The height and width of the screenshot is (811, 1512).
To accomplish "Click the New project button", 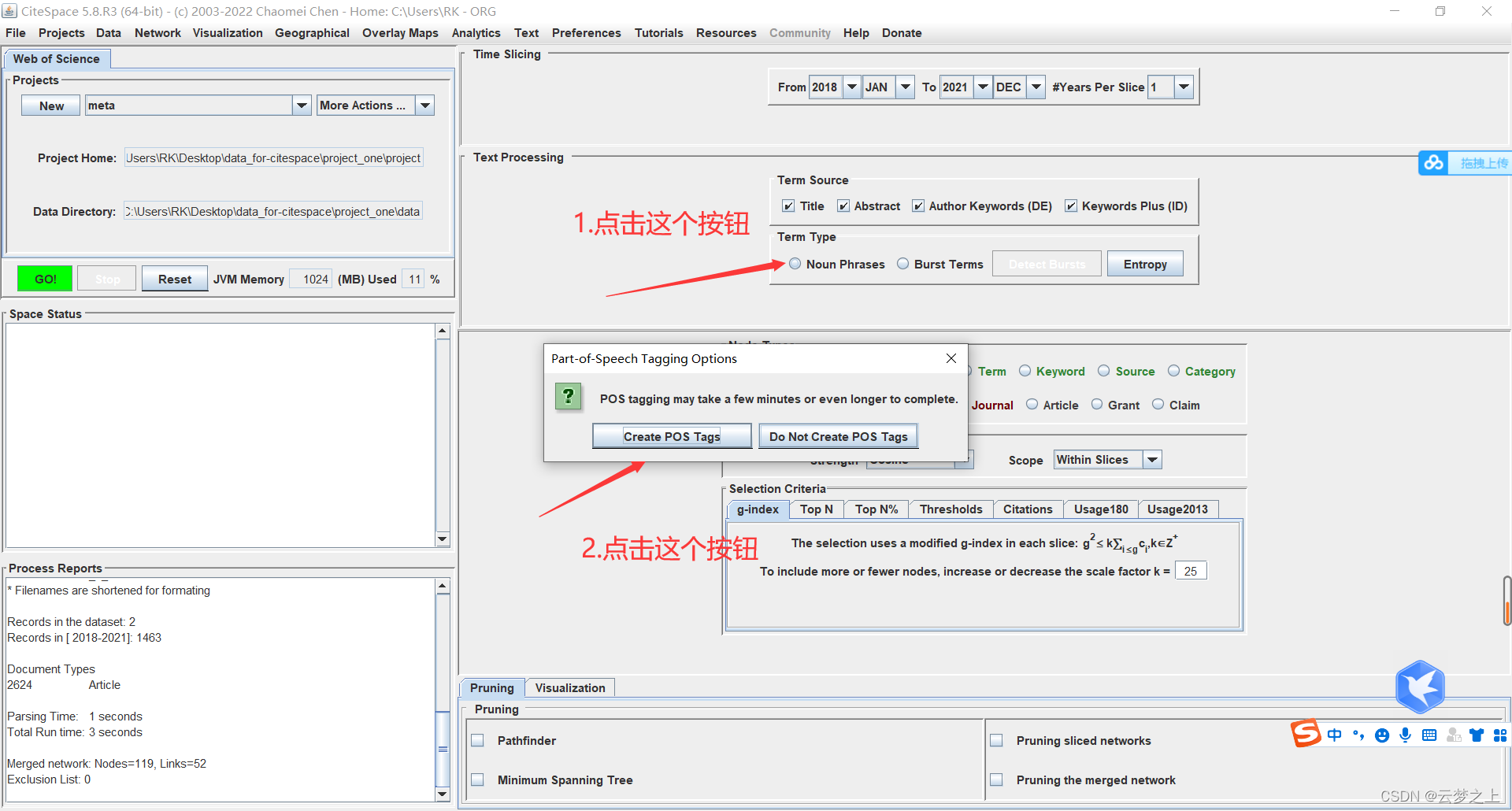I will (51, 106).
